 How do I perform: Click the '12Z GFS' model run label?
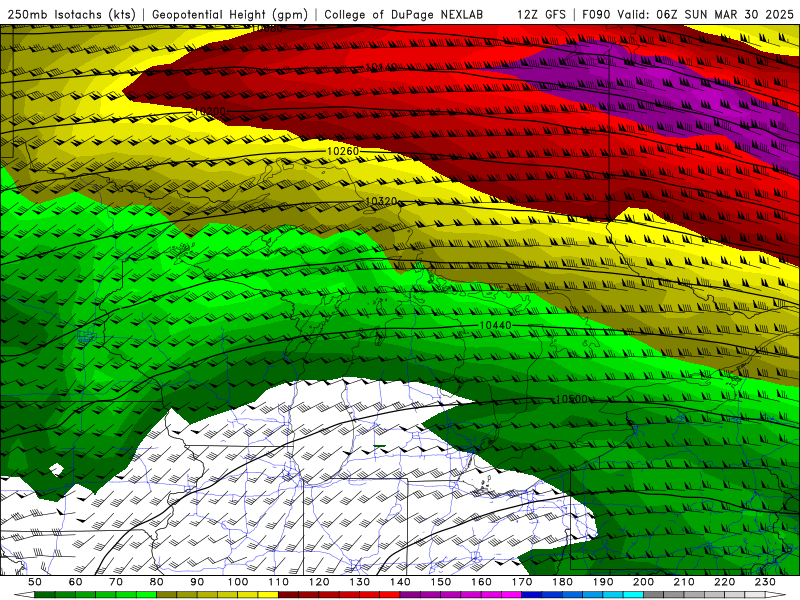tap(541, 14)
